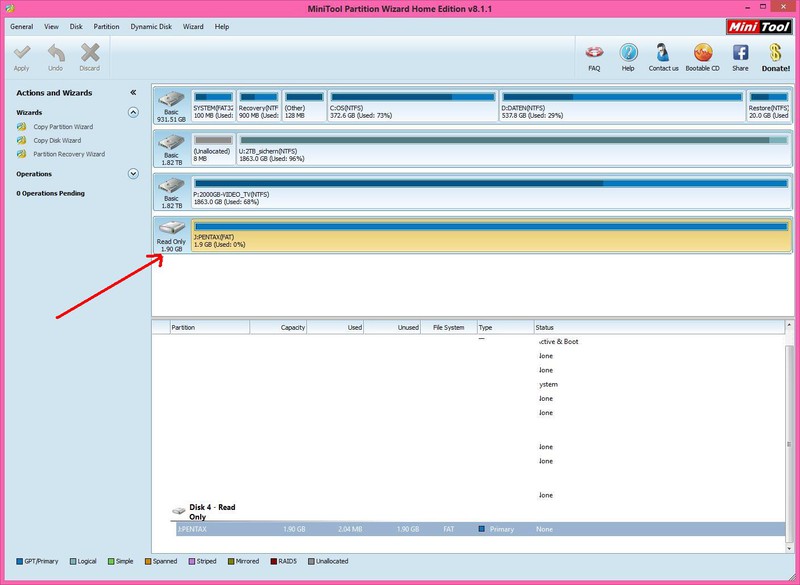
Task: Click the GPT/Primary legend color box
Action: click(x=19, y=561)
